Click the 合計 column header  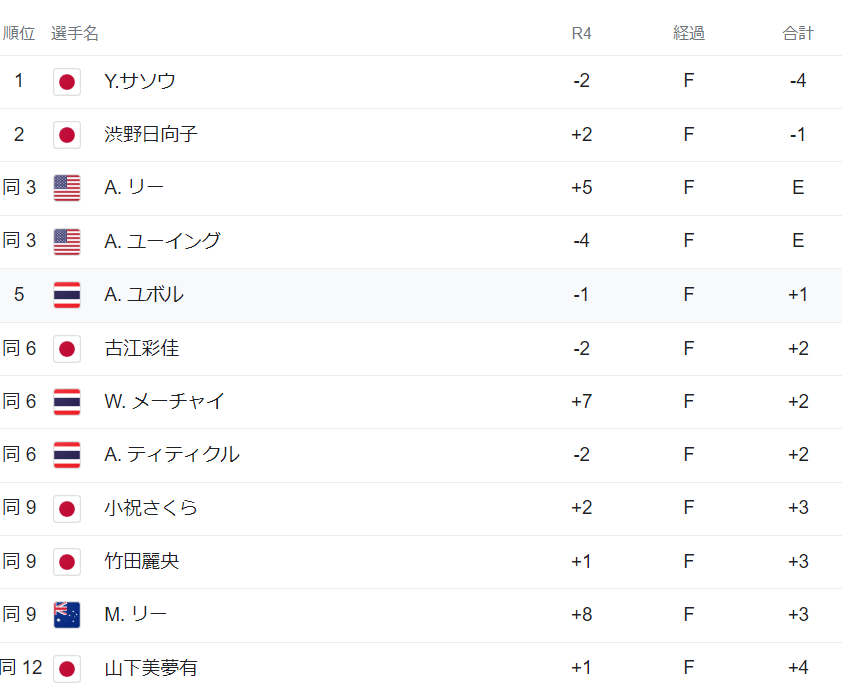click(797, 33)
